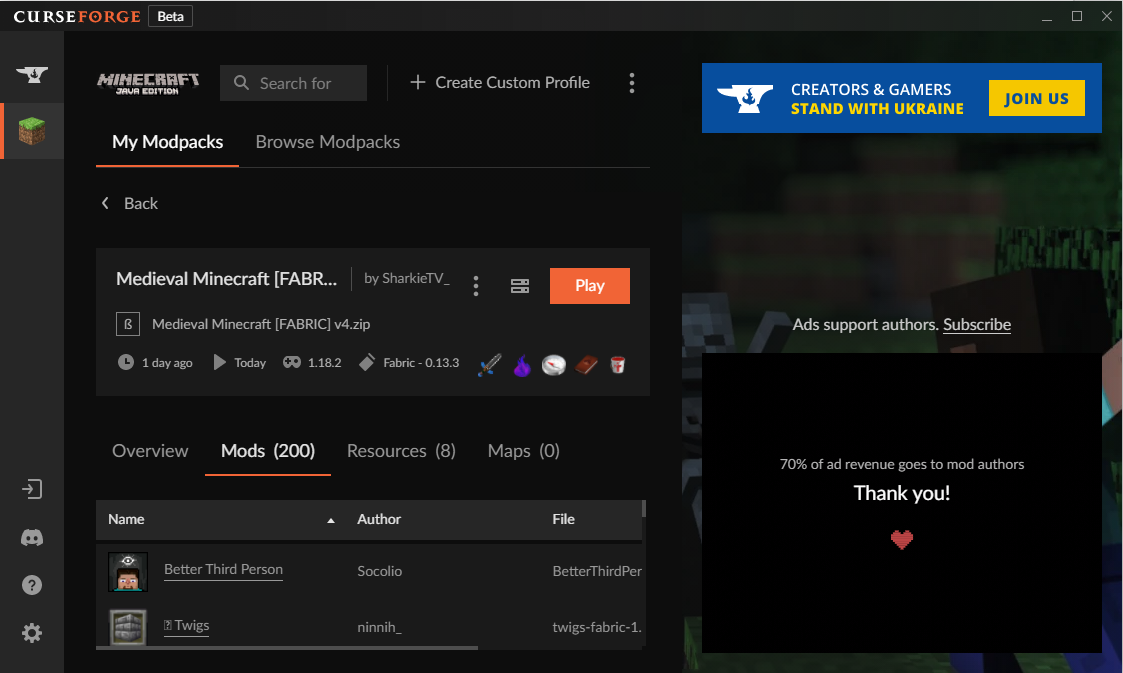Viewport: 1123px width, 673px height.
Task: Click author name ninnih_
Action: coord(380,627)
